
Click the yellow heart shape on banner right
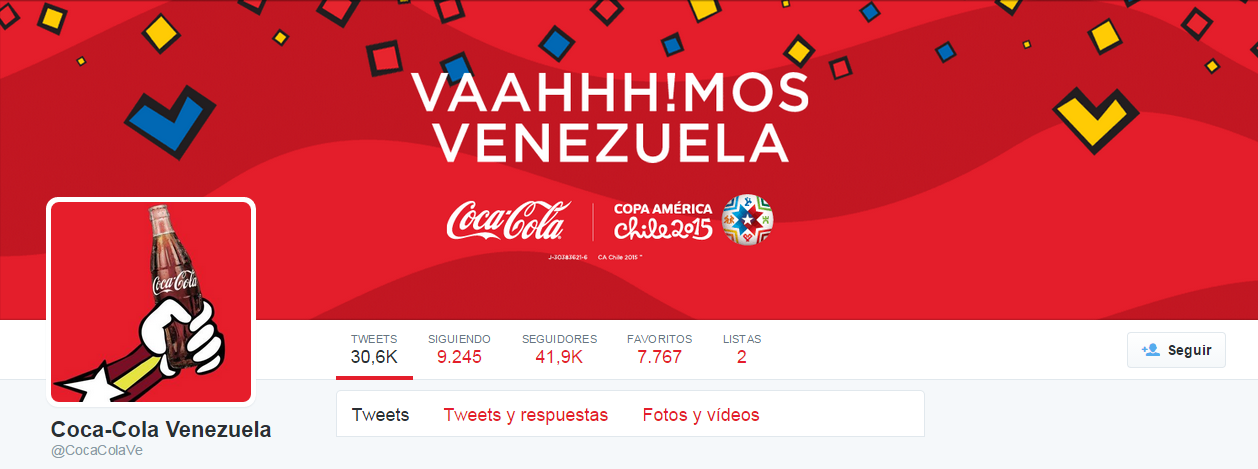pyautogui.click(x=1097, y=114)
